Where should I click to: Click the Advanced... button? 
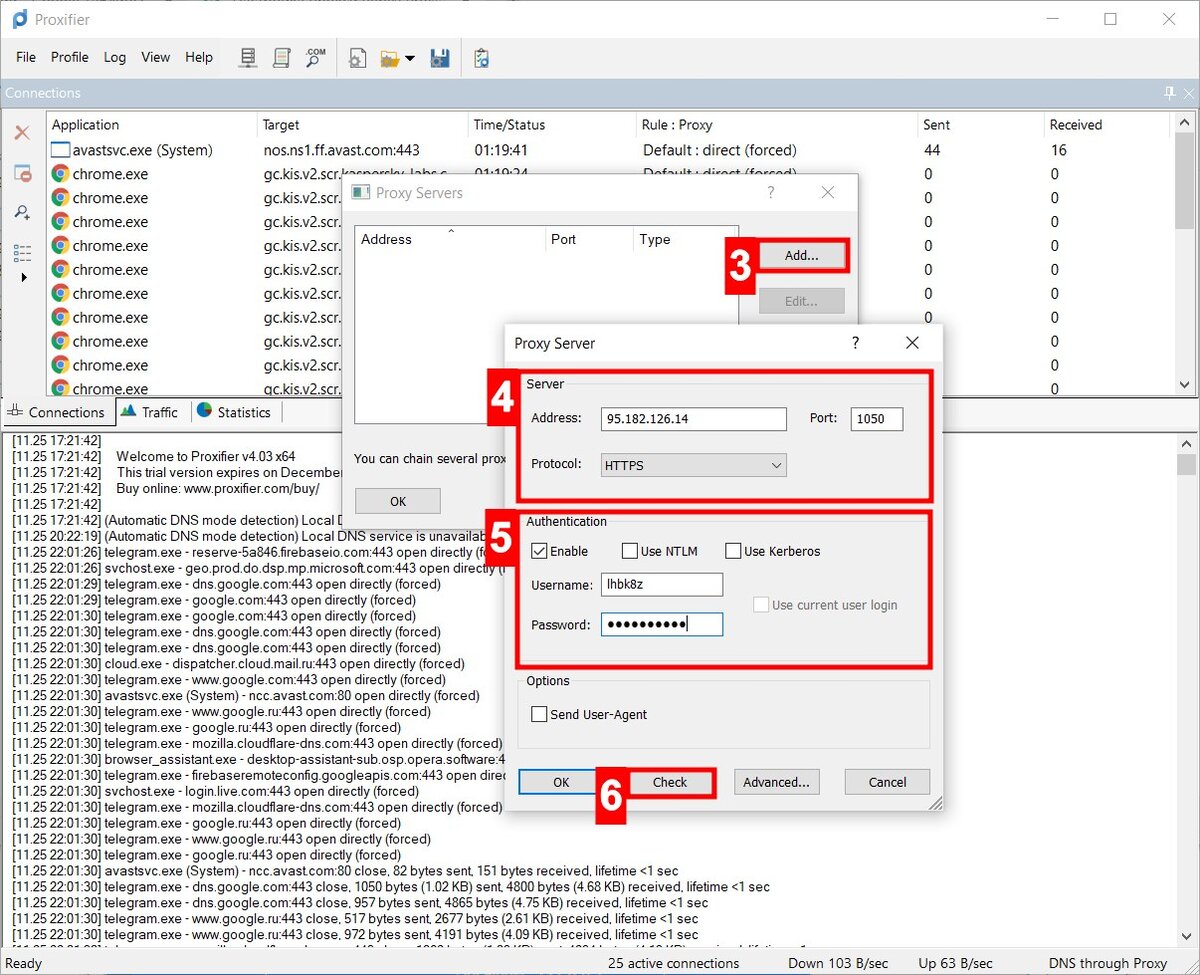[777, 782]
